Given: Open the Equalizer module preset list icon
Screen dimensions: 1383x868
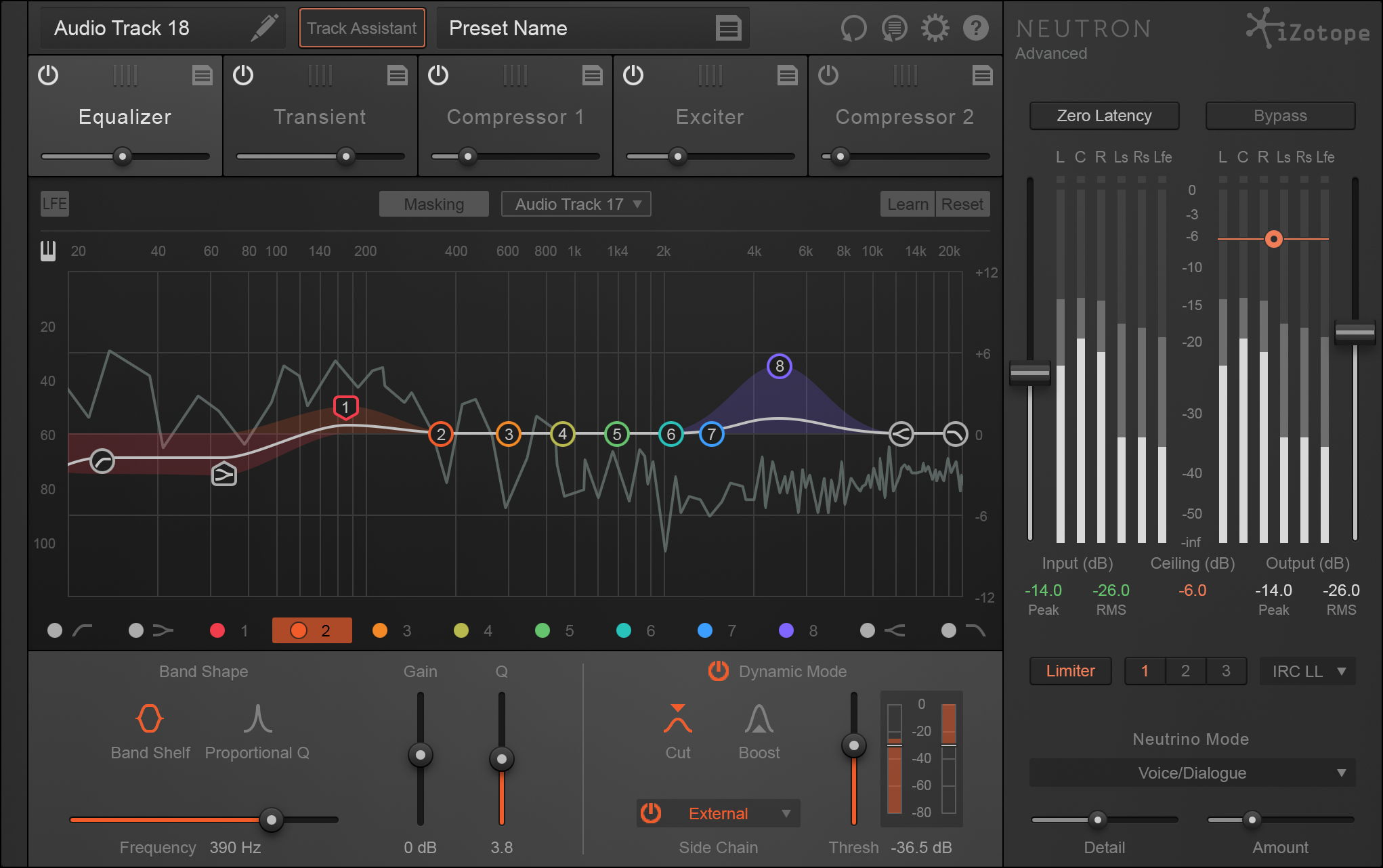Looking at the screenshot, I should [202, 75].
